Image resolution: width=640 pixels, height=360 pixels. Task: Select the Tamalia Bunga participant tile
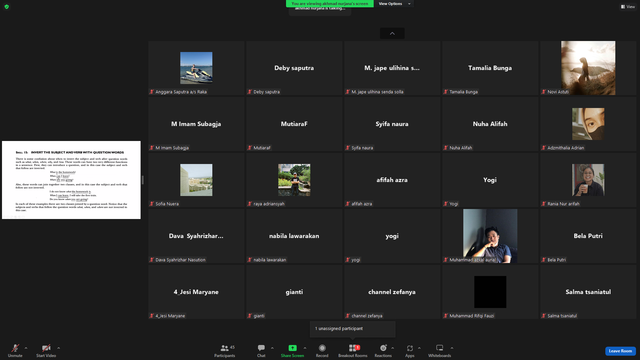[490, 68]
